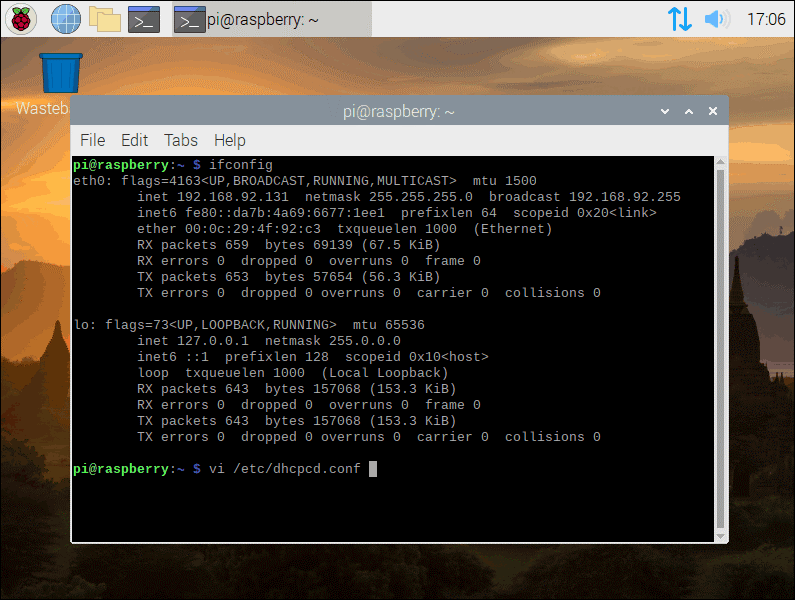Click the 17:06 clock in the panel
The height and width of the screenshot is (600, 795).
[766, 19]
